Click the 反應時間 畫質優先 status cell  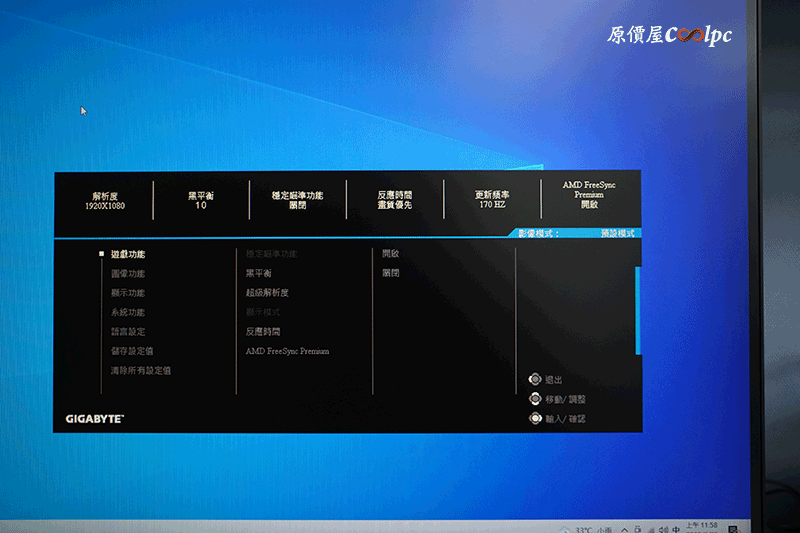point(394,199)
